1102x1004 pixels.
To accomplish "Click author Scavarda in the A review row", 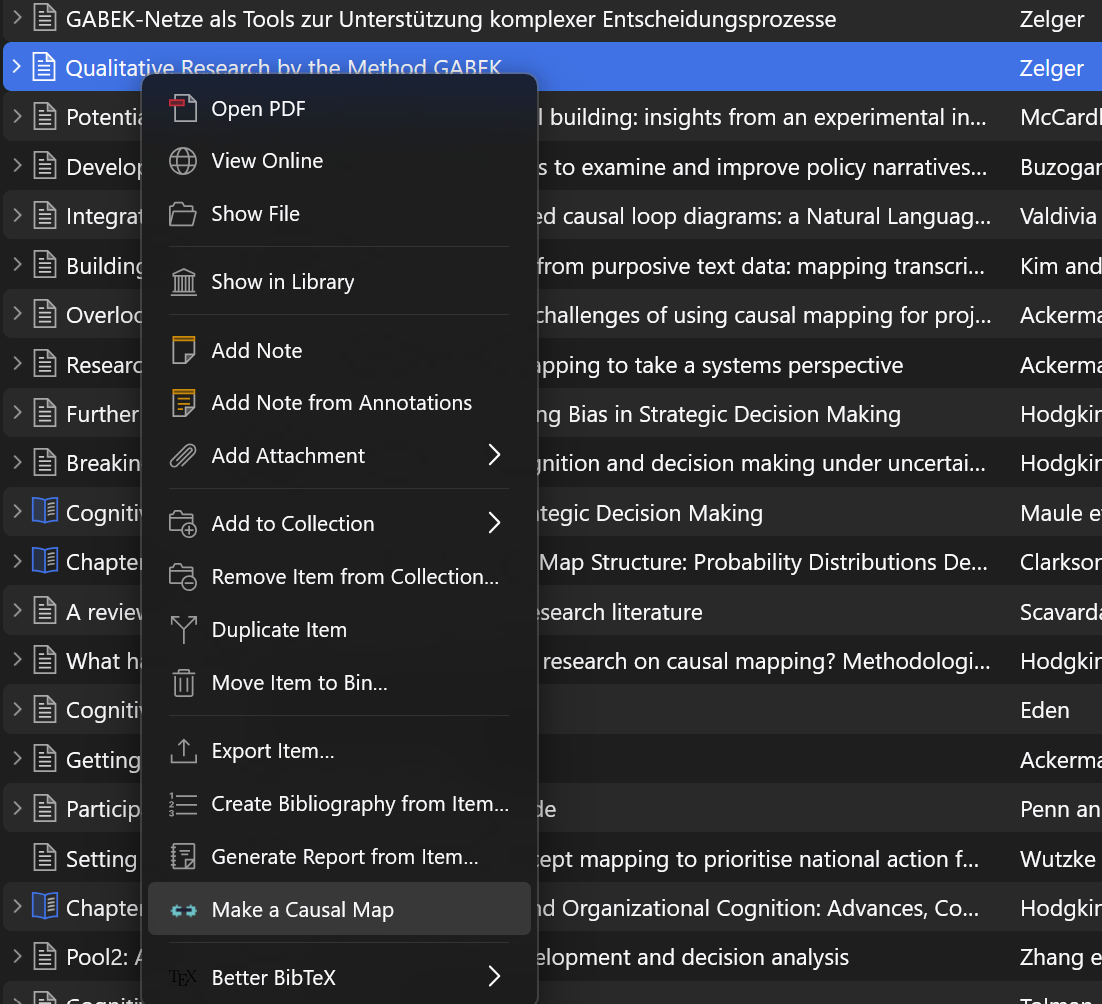I will [x=1061, y=612].
